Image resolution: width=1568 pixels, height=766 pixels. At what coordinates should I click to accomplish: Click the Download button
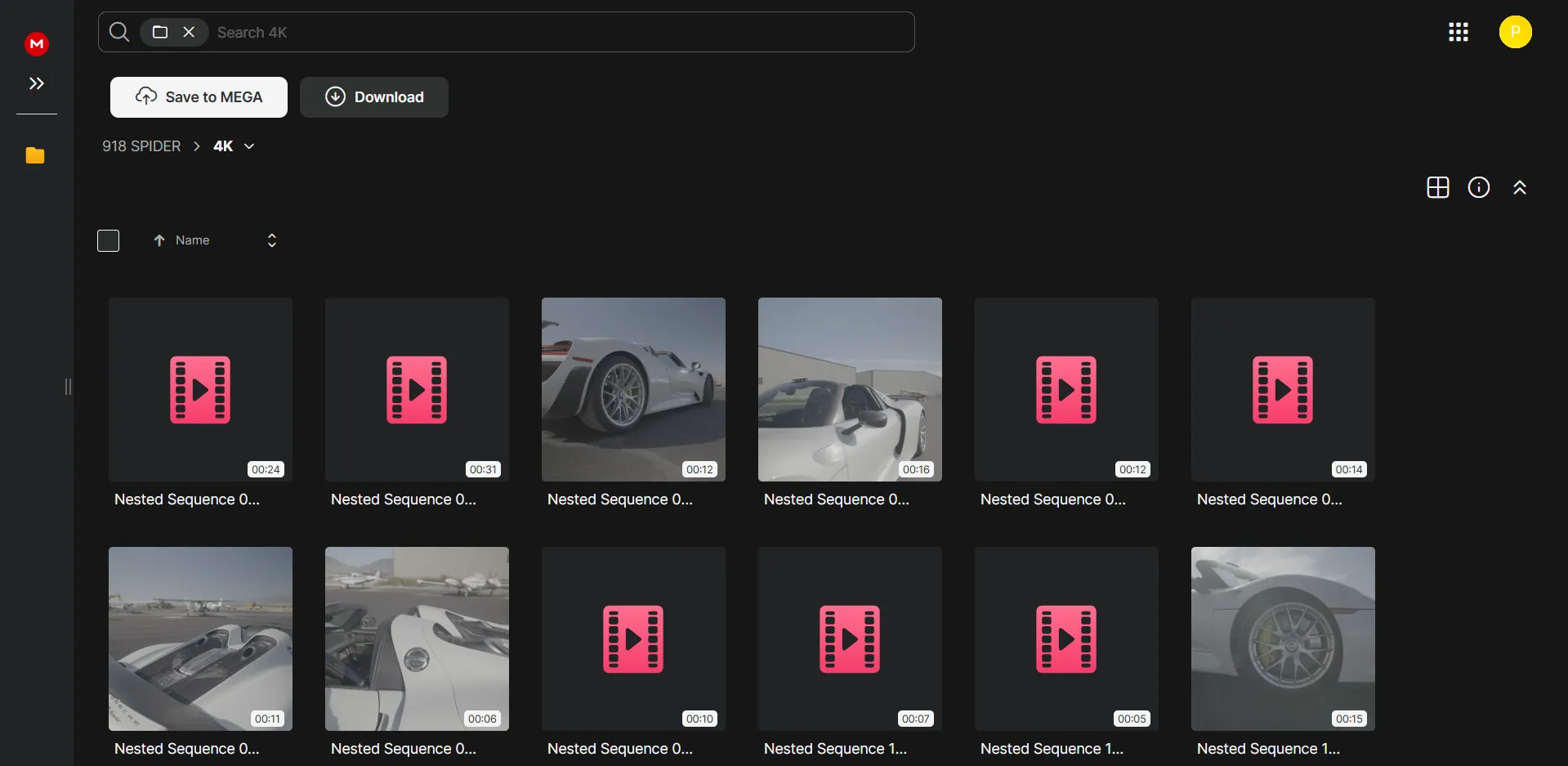(x=374, y=97)
